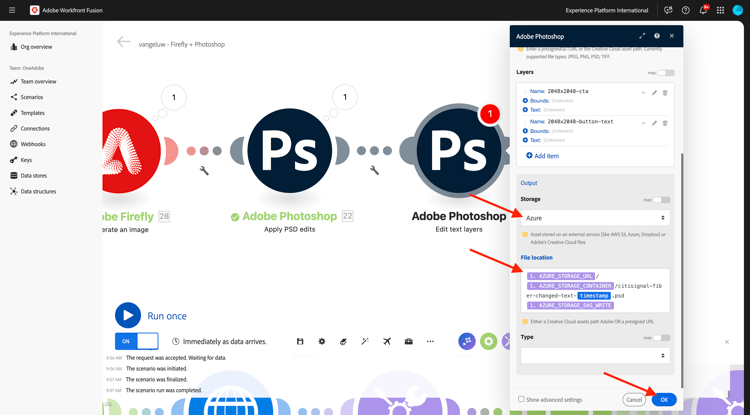The height and width of the screenshot is (415, 750).
Task: Open the Apply PSD edits Photoshop module
Action: click(290, 151)
